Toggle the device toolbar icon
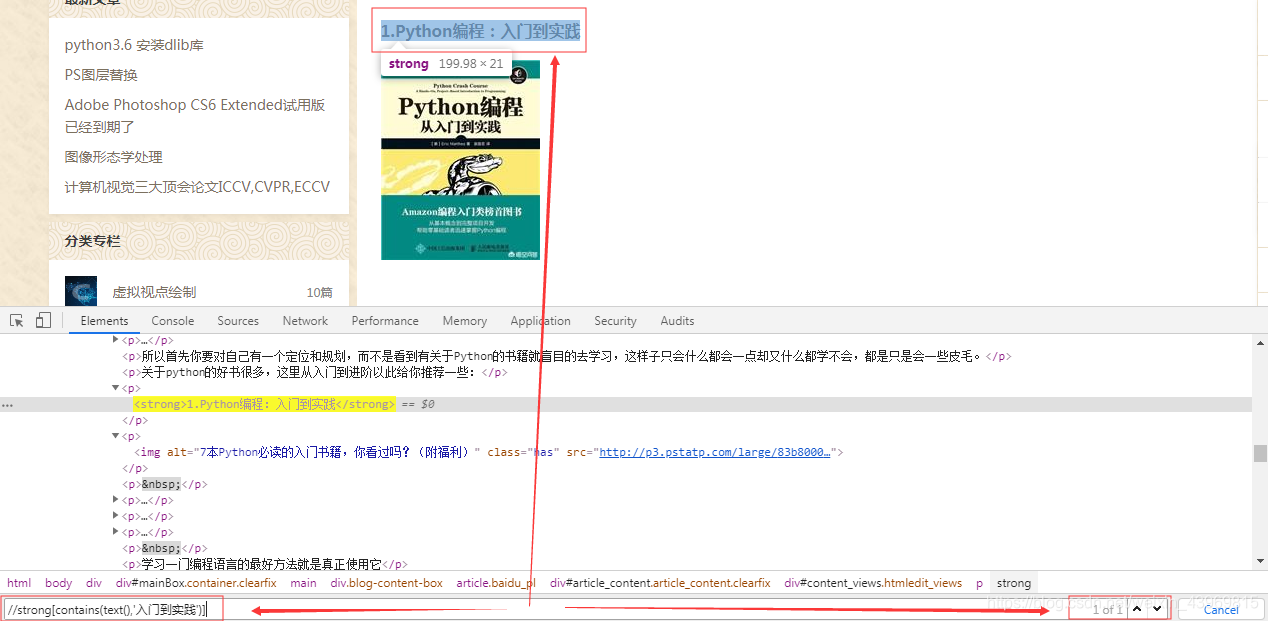Image resolution: width=1268 pixels, height=621 pixels. 43,321
